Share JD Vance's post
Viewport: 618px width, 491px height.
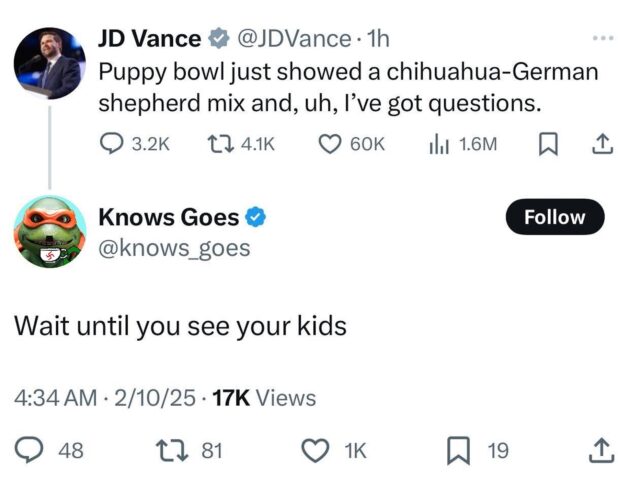pos(601,144)
